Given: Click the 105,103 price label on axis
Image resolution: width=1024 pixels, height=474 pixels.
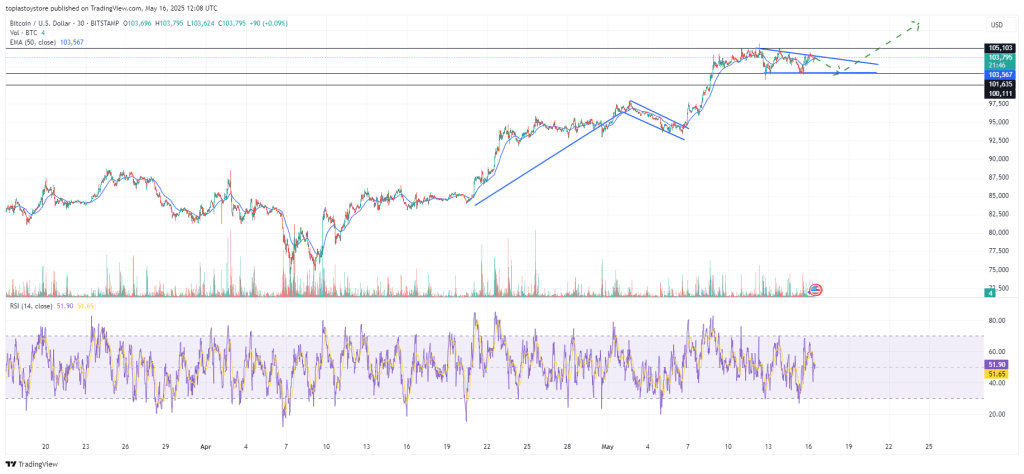Looking at the screenshot, I should pos(1000,48).
